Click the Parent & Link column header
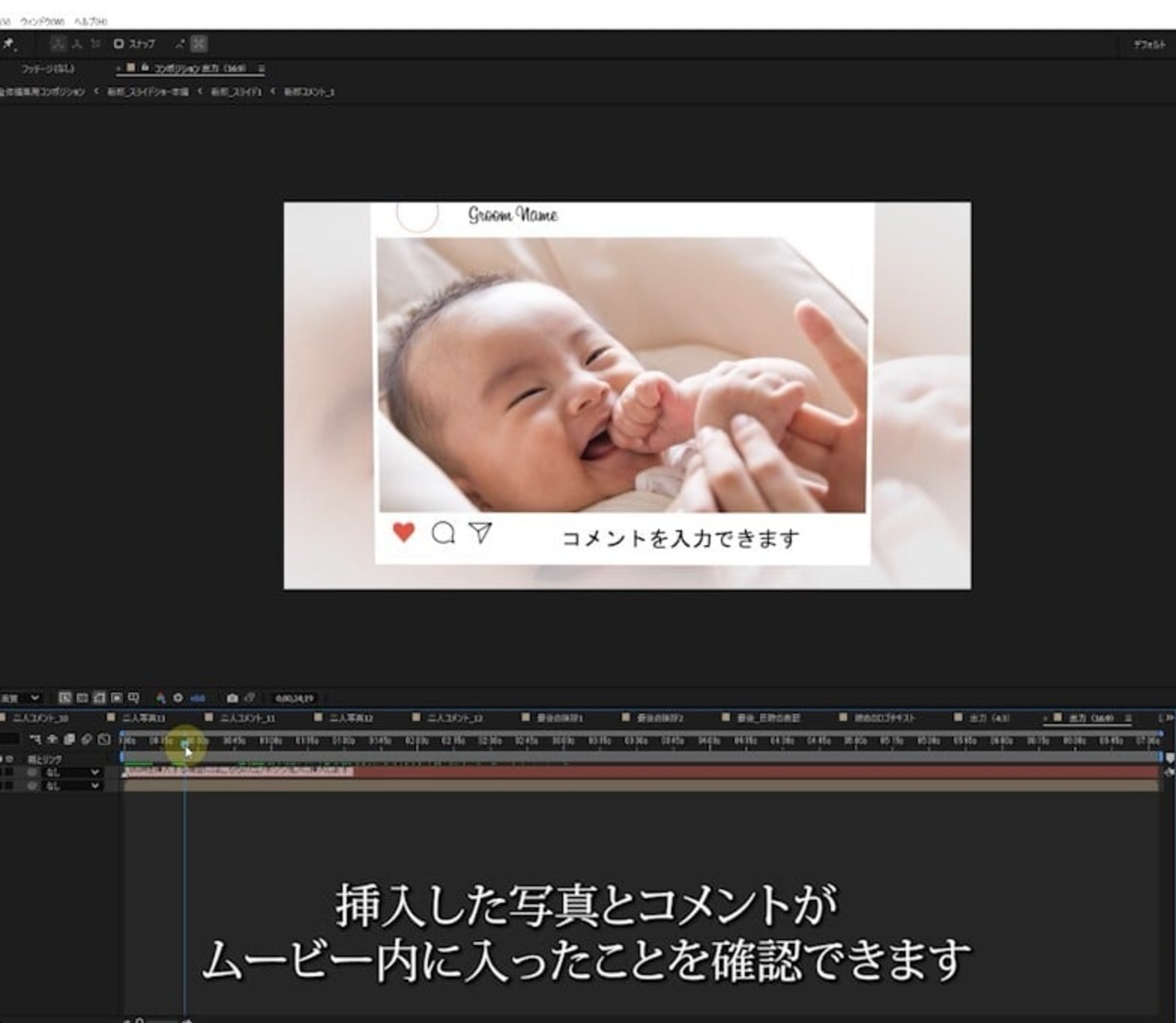This screenshot has height=1023, width=1176. (44, 760)
